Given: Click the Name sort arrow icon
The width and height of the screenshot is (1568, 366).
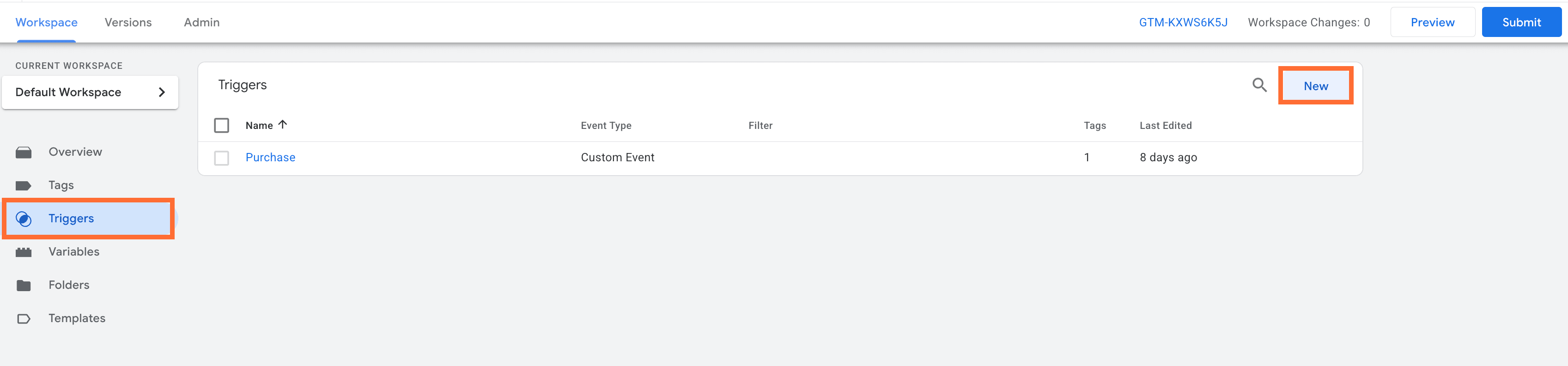Looking at the screenshot, I should pos(282,124).
